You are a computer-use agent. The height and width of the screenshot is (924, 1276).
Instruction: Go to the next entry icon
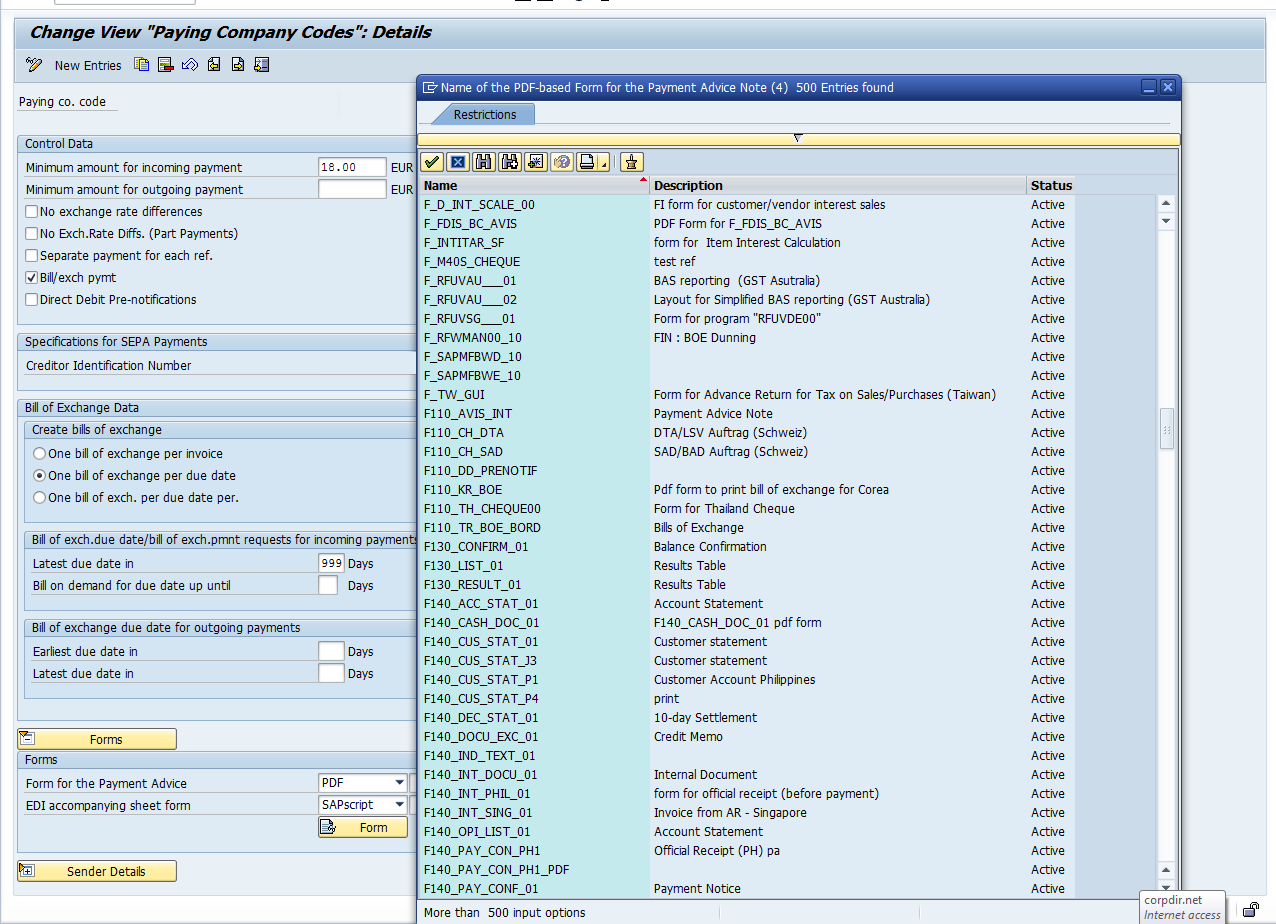click(x=238, y=65)
